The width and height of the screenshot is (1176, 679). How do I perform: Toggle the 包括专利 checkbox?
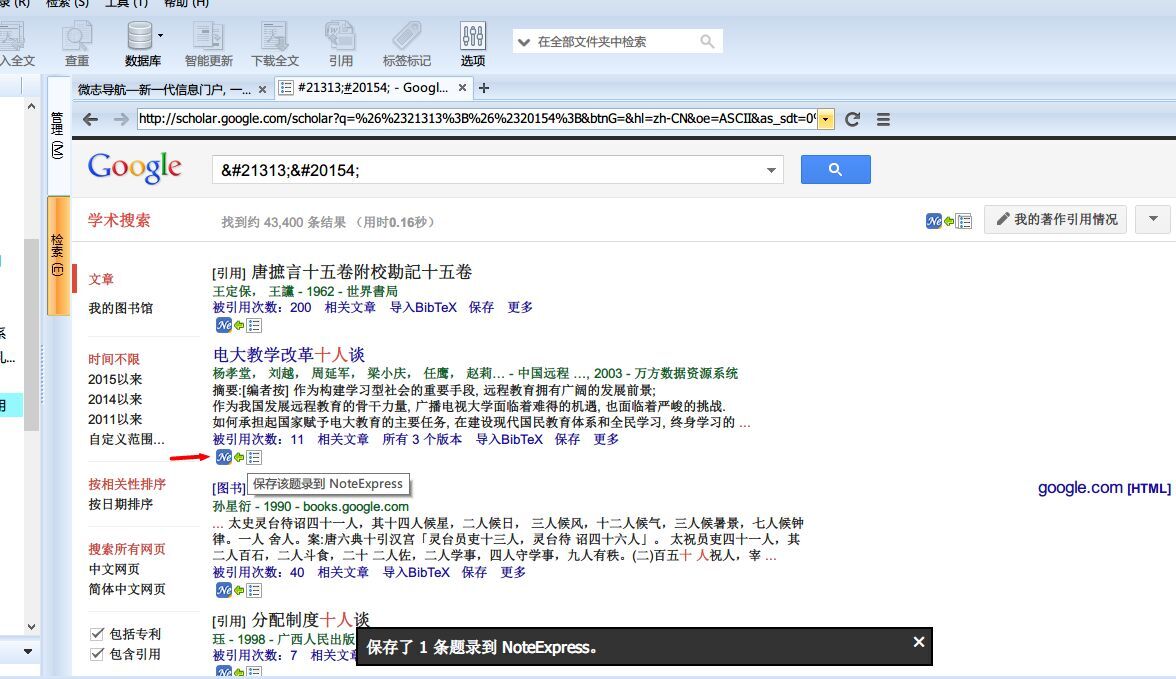pos(97,634)
